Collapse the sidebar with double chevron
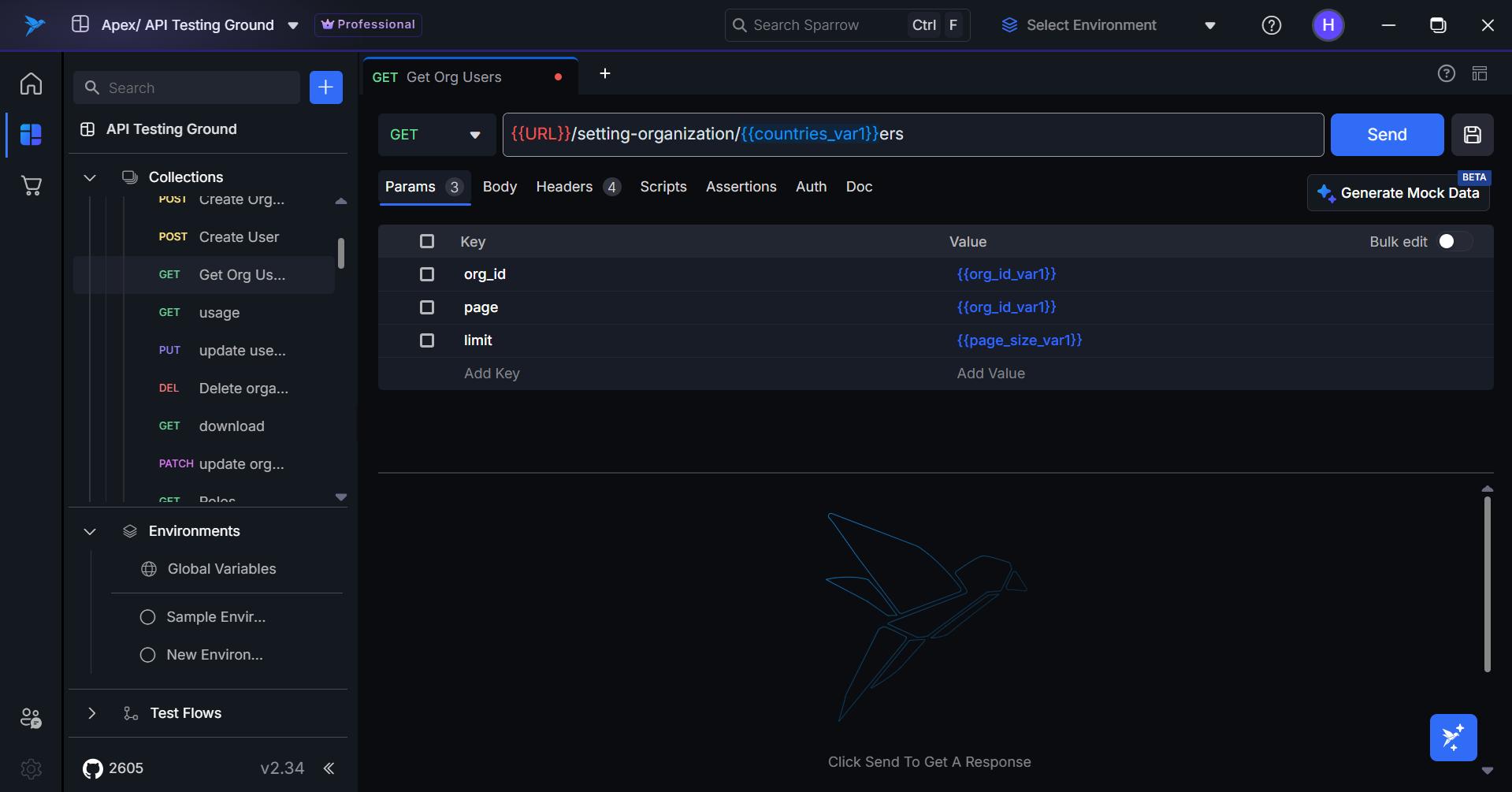 click(x=329, y=768)
